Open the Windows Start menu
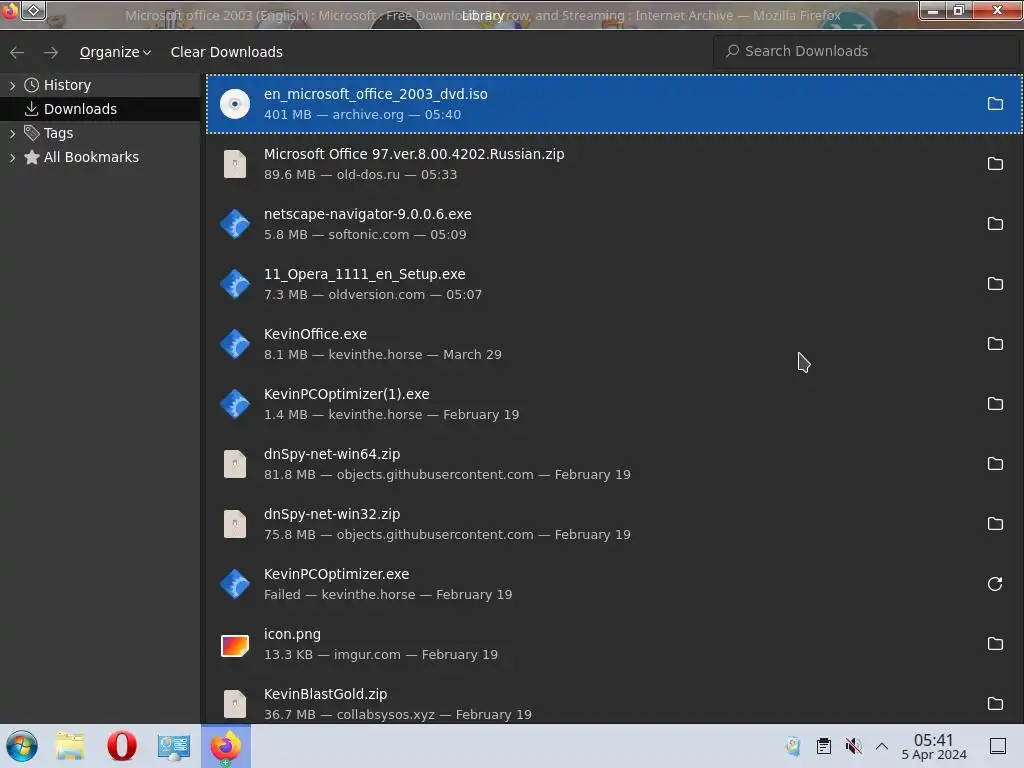 tap(22, 746)
